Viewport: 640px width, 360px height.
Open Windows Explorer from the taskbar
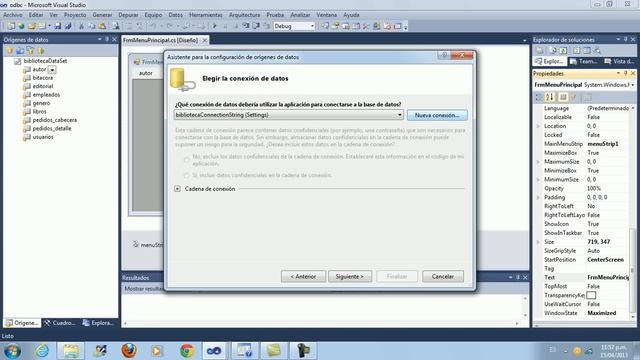[71, 351]
